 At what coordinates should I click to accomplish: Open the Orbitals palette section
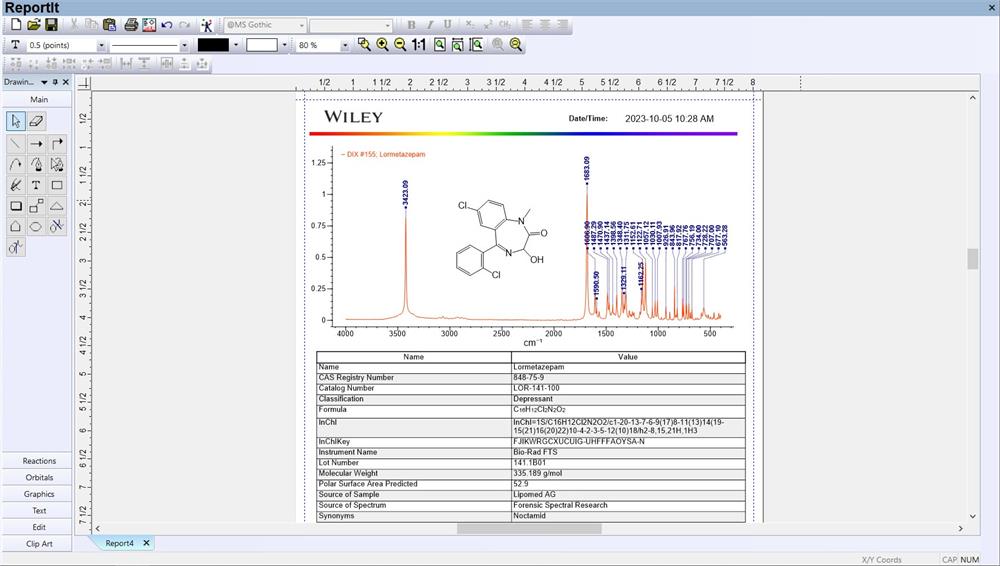point(39,478)
